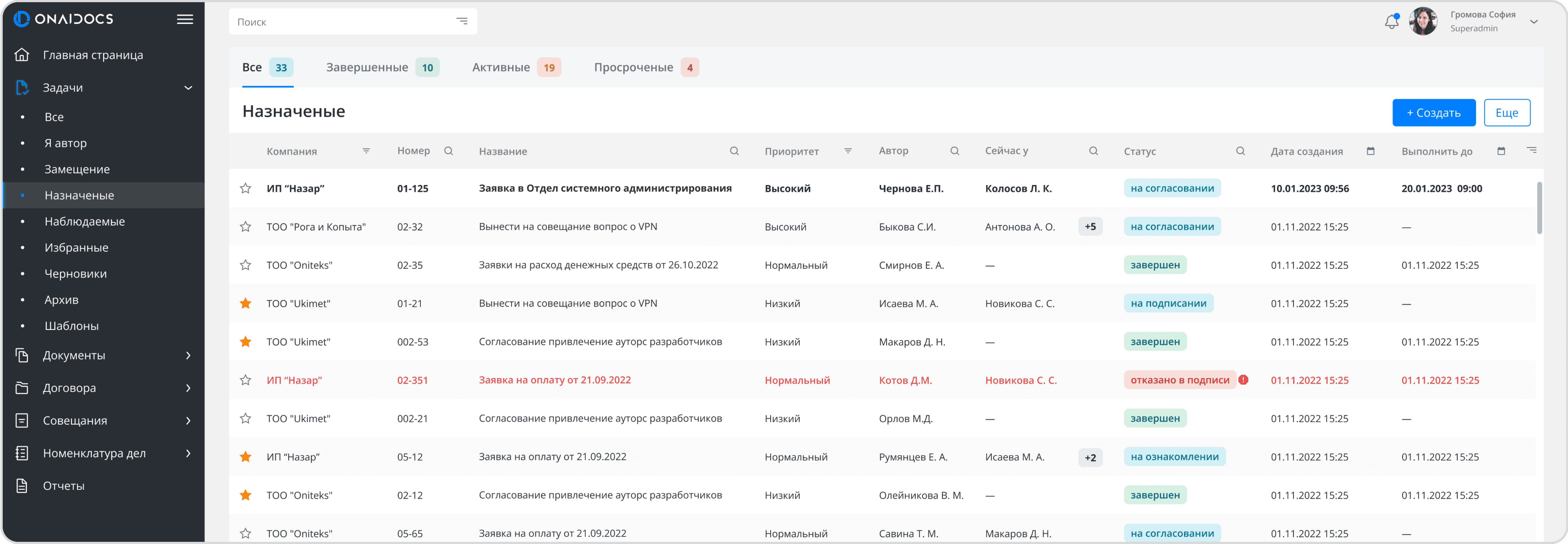Open the Черновики menu item

pos(103,274)
